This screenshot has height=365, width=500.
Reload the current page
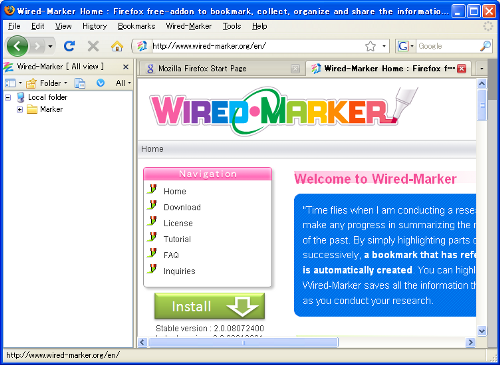click(69, 46)
